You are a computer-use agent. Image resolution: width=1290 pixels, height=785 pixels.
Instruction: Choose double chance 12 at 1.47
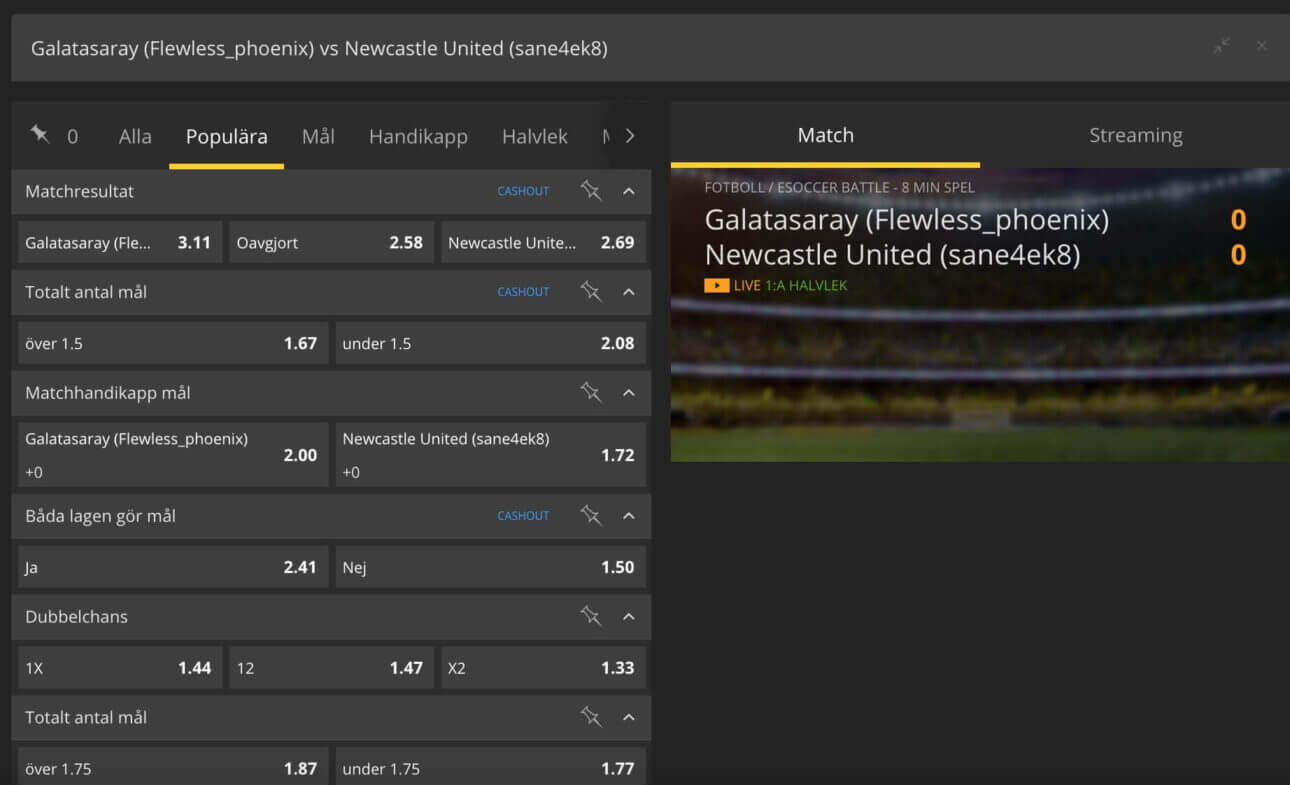[331, 668]
